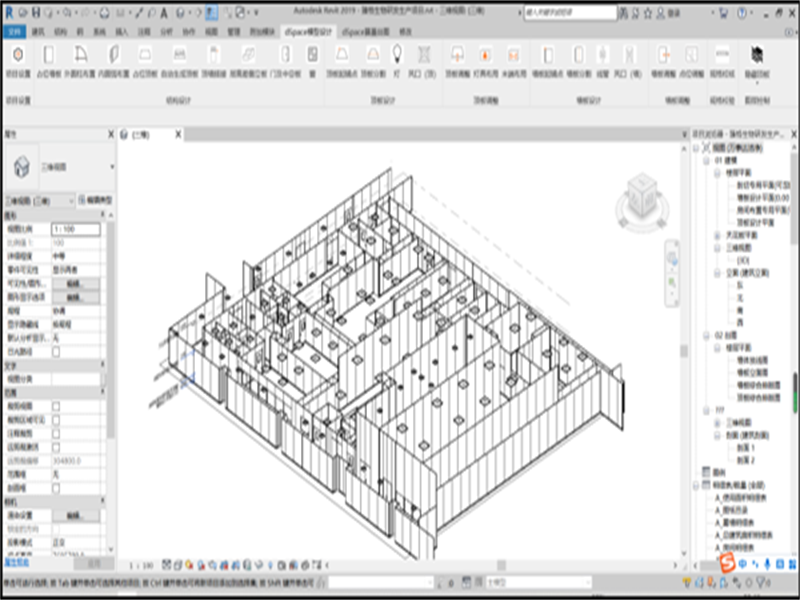Open the second dSpace ribbon tab
This screenshot has width=800, height=600.
[x=365, y=32]
